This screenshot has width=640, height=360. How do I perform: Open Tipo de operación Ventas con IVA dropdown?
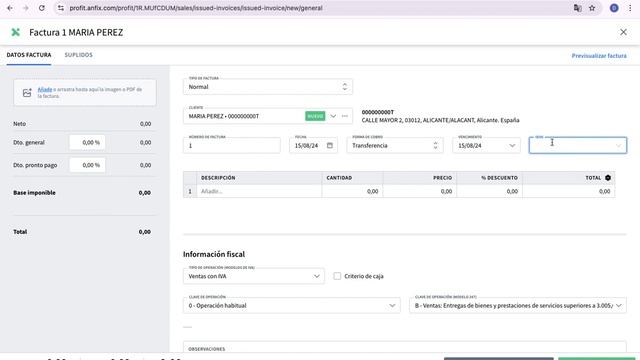click(253, 276)
